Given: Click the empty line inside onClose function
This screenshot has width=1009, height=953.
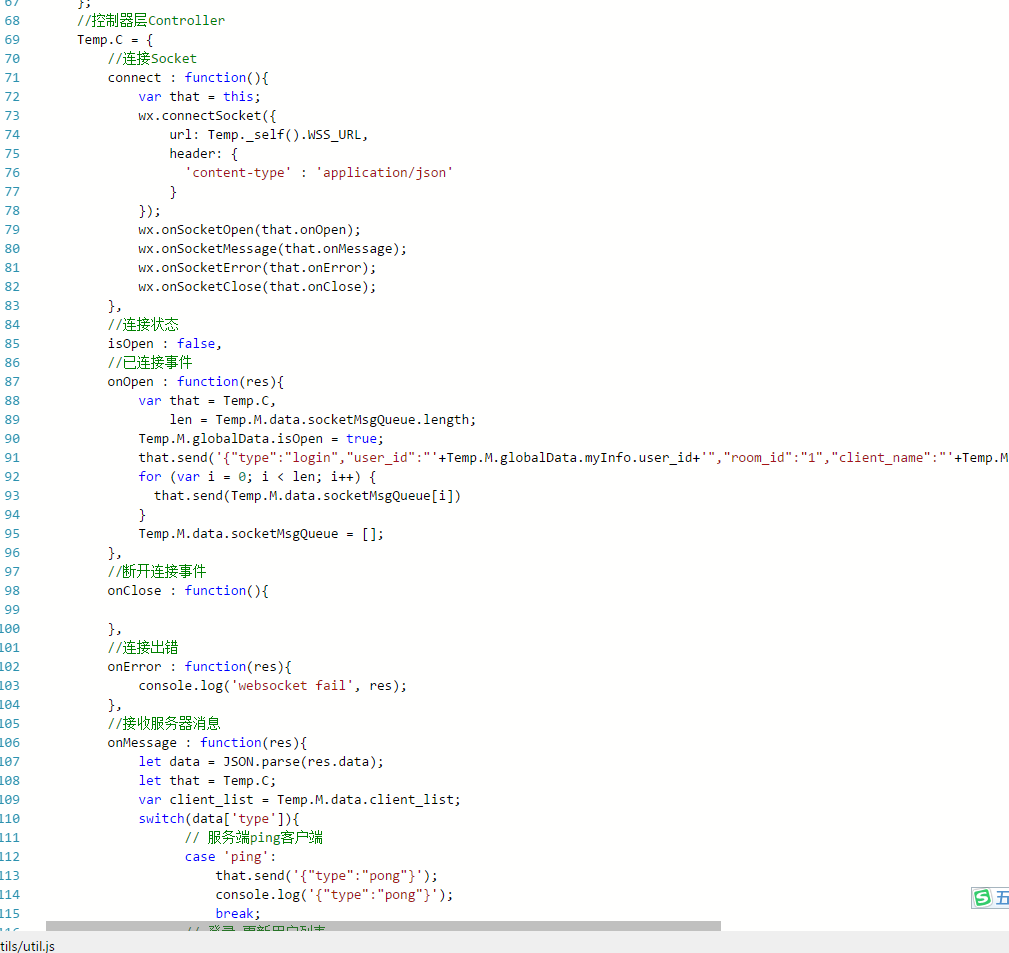Looking at the screenshot, I should click(200, 609).
